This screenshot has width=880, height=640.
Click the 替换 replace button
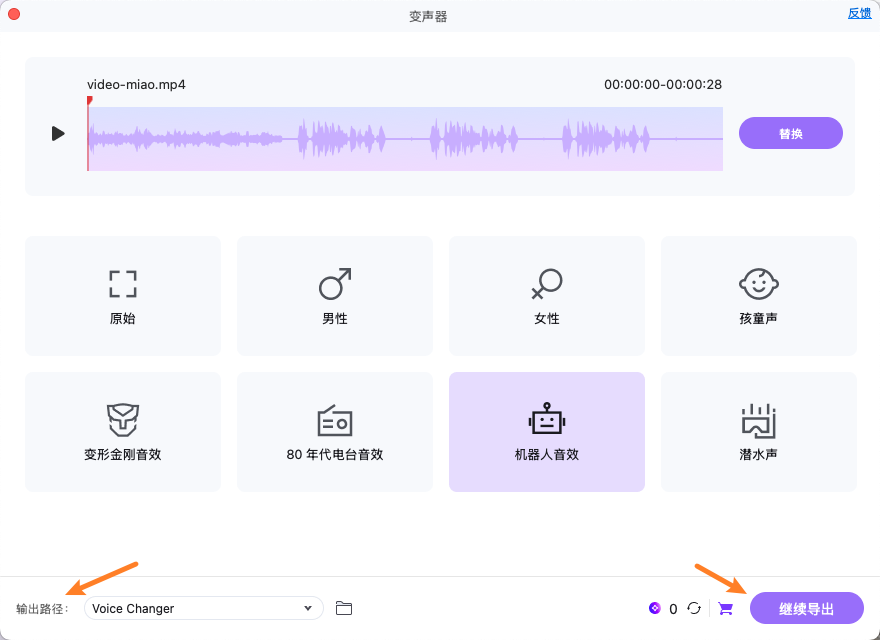(x=790, y=132)
